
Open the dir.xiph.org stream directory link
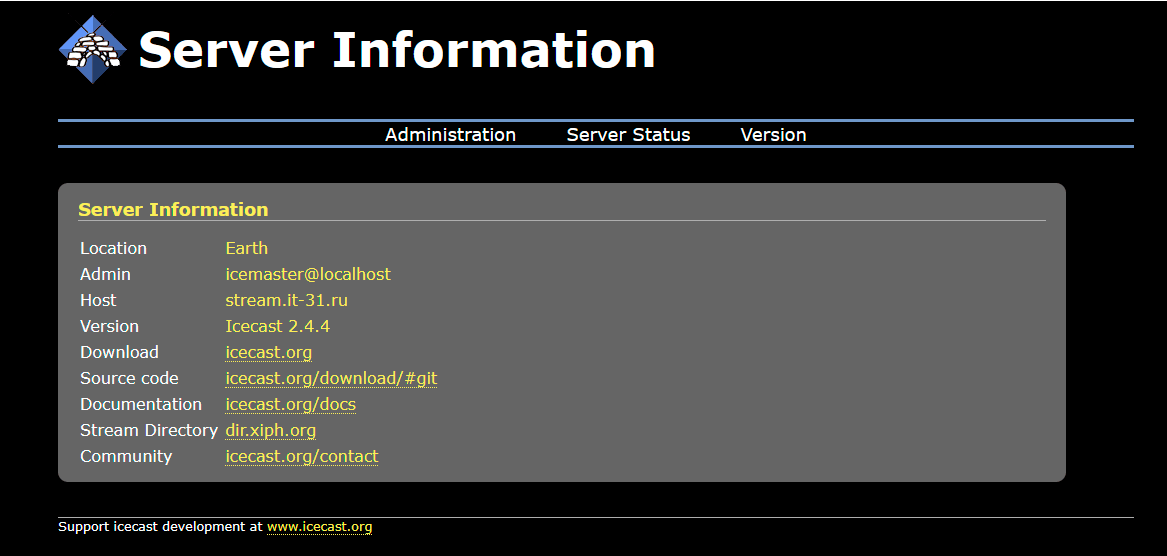point(271,430)
